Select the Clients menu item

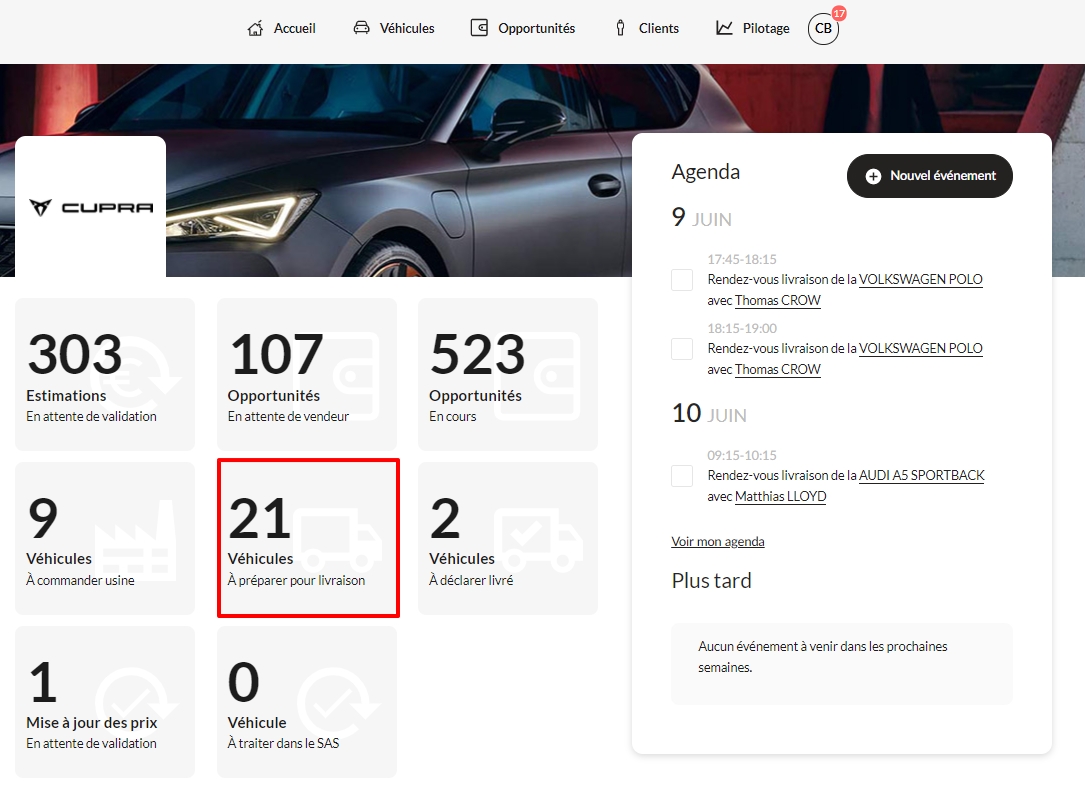(647, 28)
